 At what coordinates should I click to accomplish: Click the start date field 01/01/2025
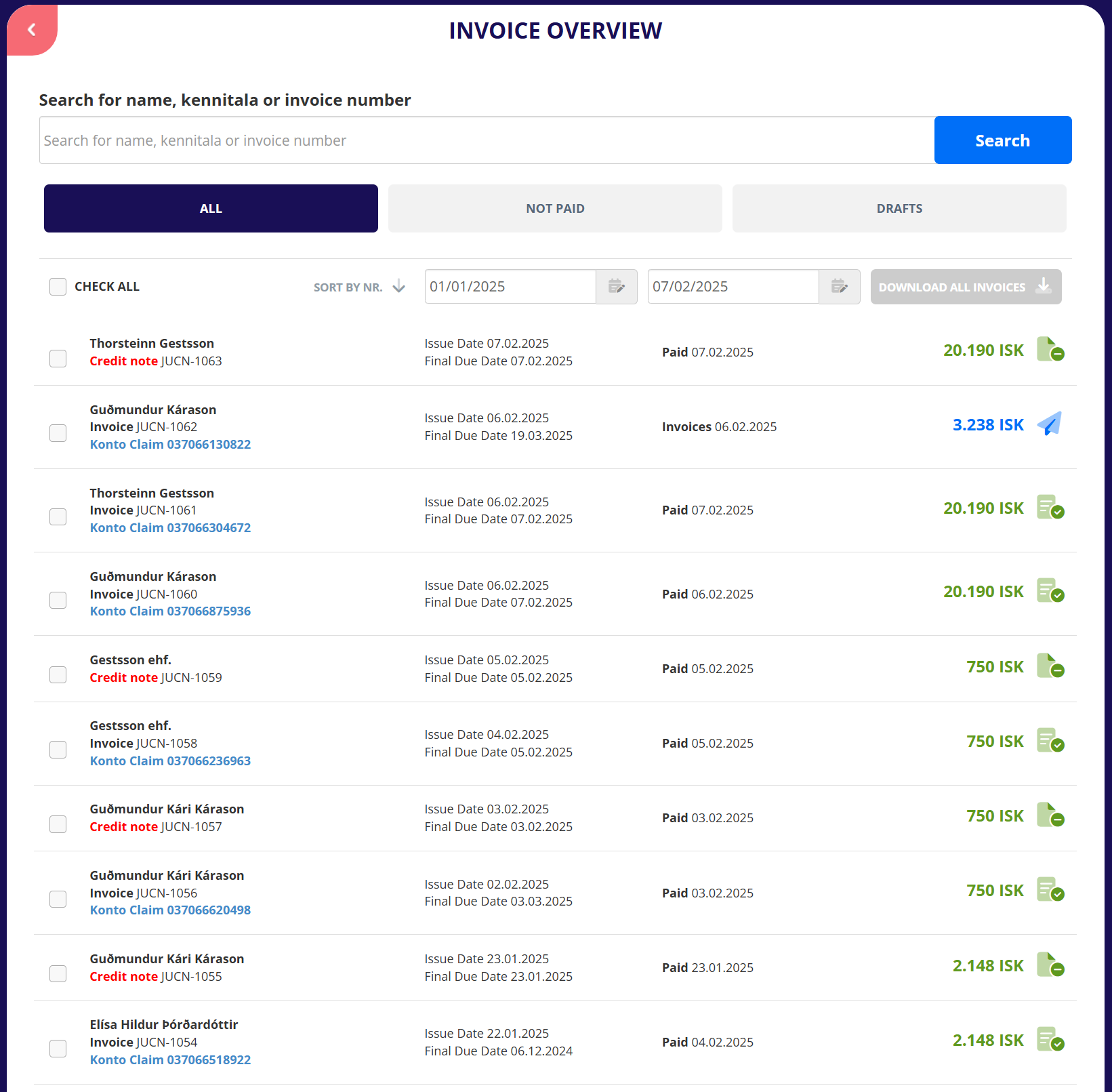[x=510, y=287]
